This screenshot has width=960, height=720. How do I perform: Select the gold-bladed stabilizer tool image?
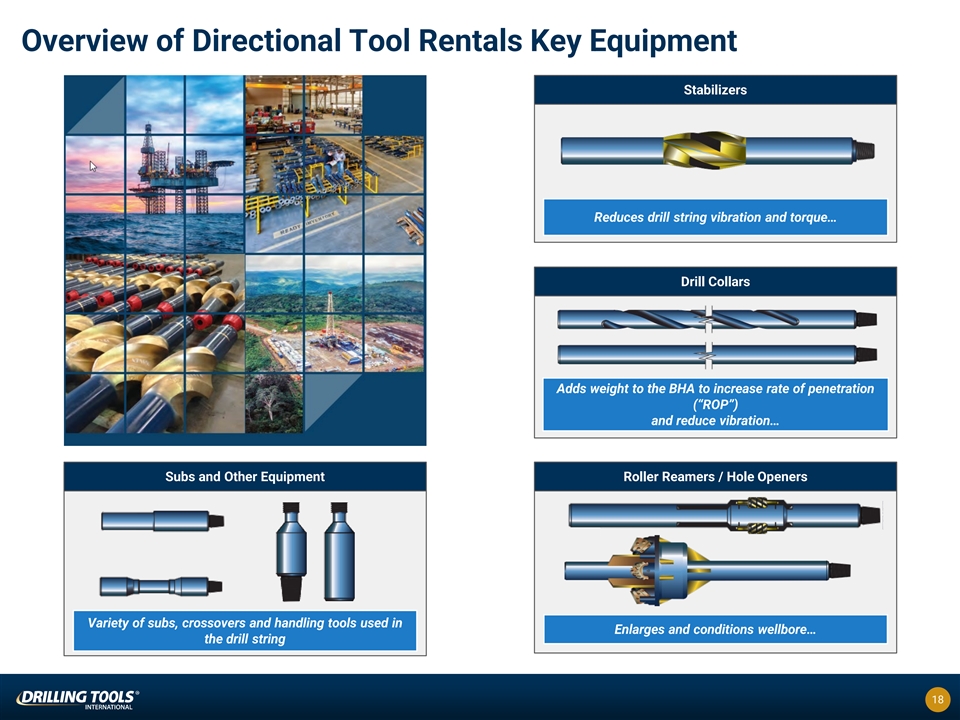(x=716, y=151)
